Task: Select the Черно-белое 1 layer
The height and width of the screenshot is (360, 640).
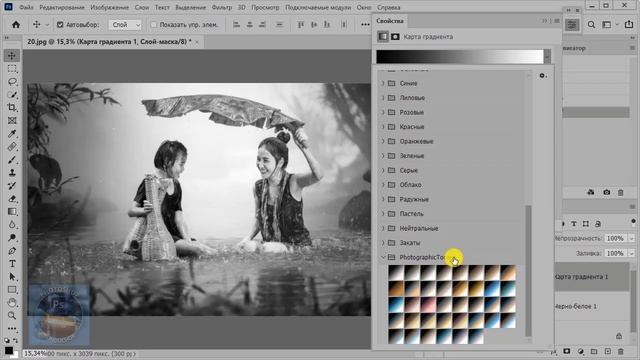Action: (592, 306)
